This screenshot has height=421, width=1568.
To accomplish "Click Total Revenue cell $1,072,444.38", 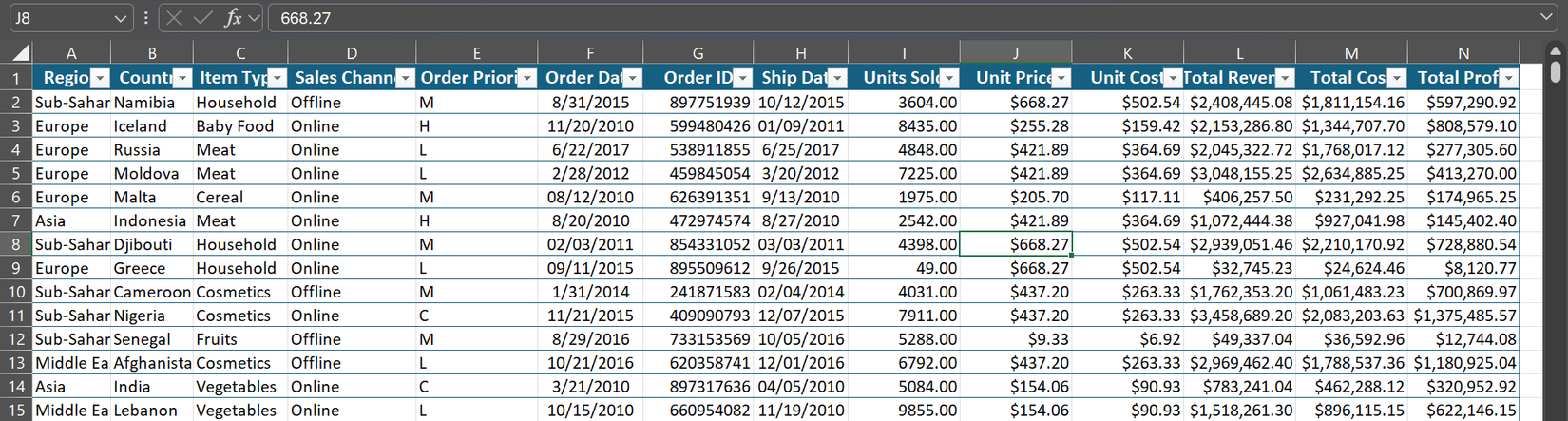I will coord(1239,220).
